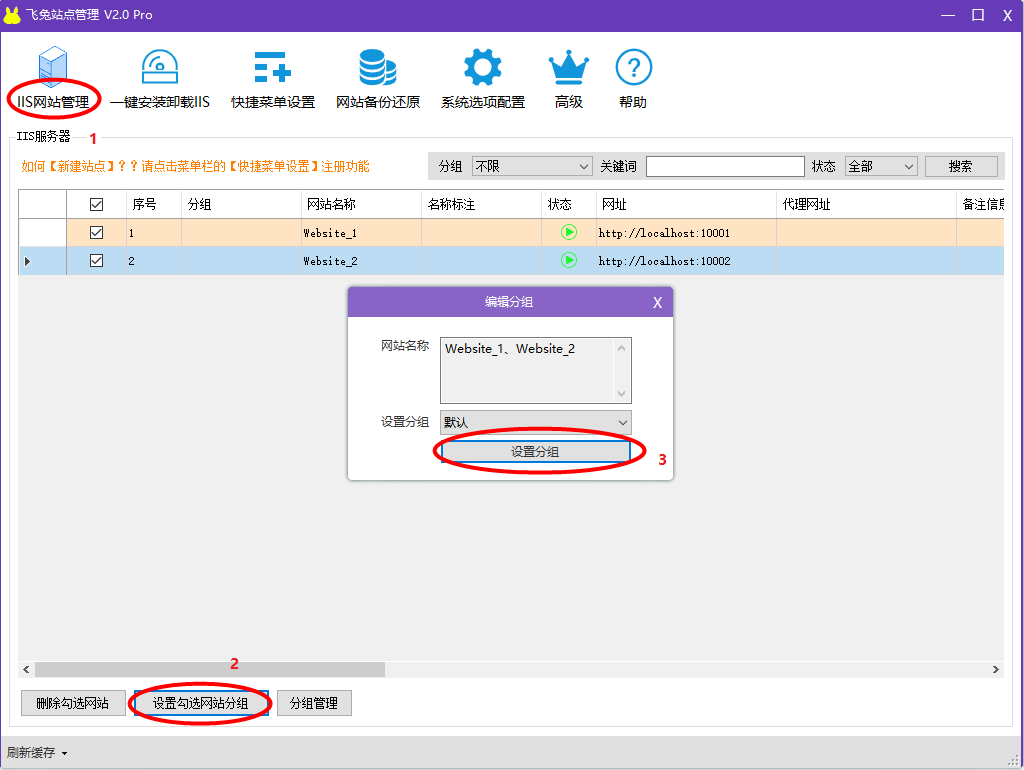This screenshot has height=770, width=1024.
Task: Open IIS网站管理 server icon
Action: pyautogui.click(x=53, y=68)
